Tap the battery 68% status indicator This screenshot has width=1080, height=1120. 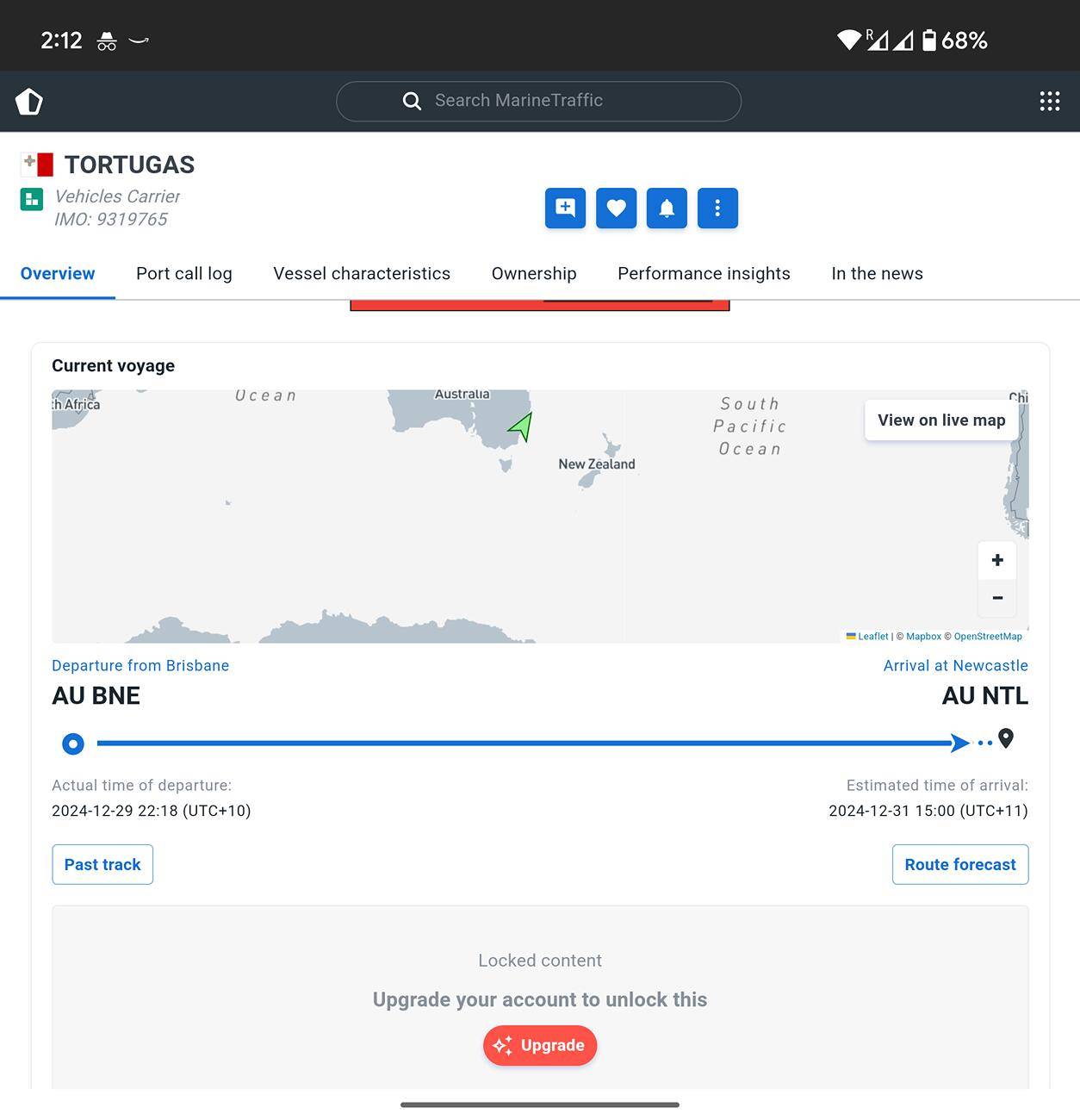(955, 40)
